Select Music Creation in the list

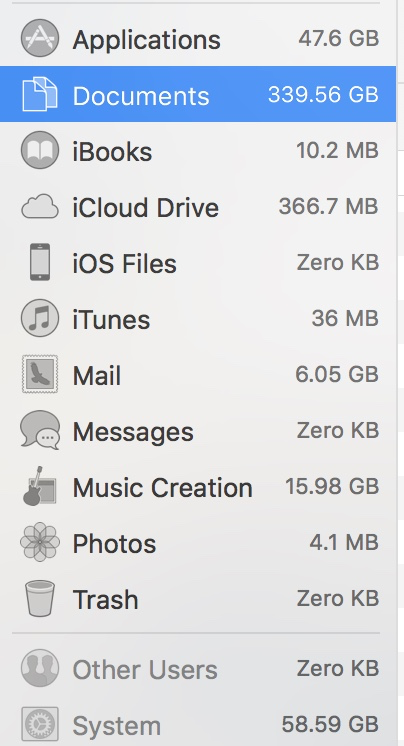198,486
